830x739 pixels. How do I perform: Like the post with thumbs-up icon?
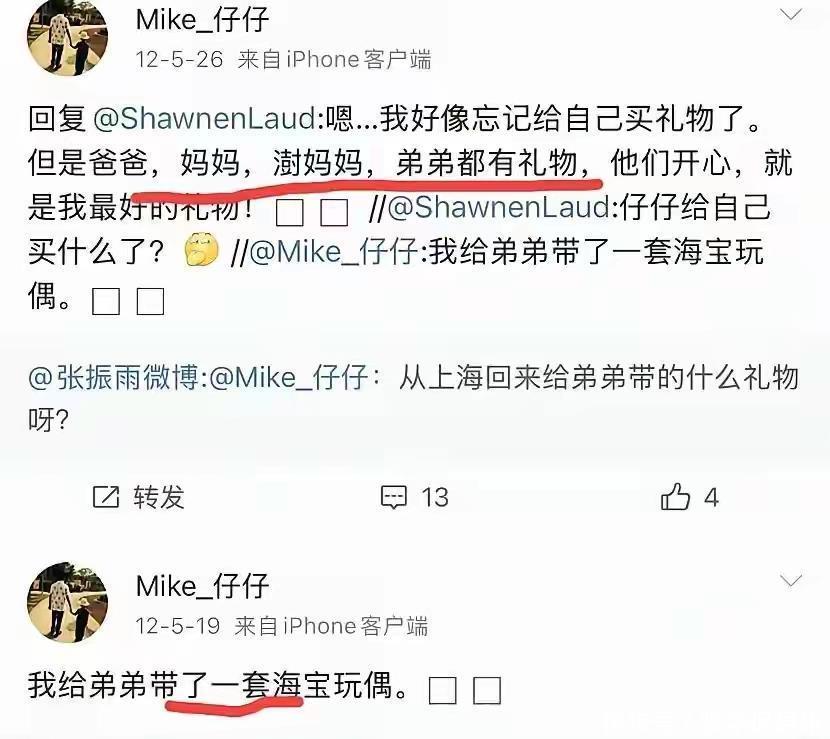(x=675, y=497)
